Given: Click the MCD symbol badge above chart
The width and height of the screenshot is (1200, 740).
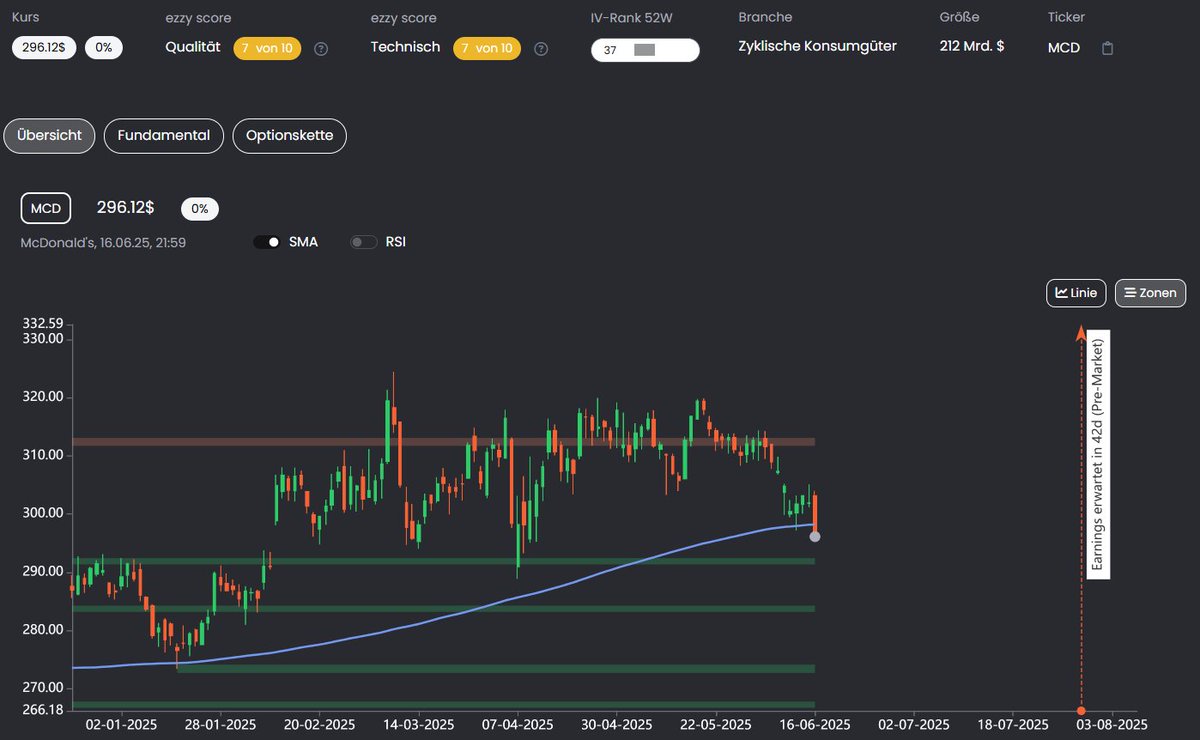Looking at the screenshot, I should 46,209.
